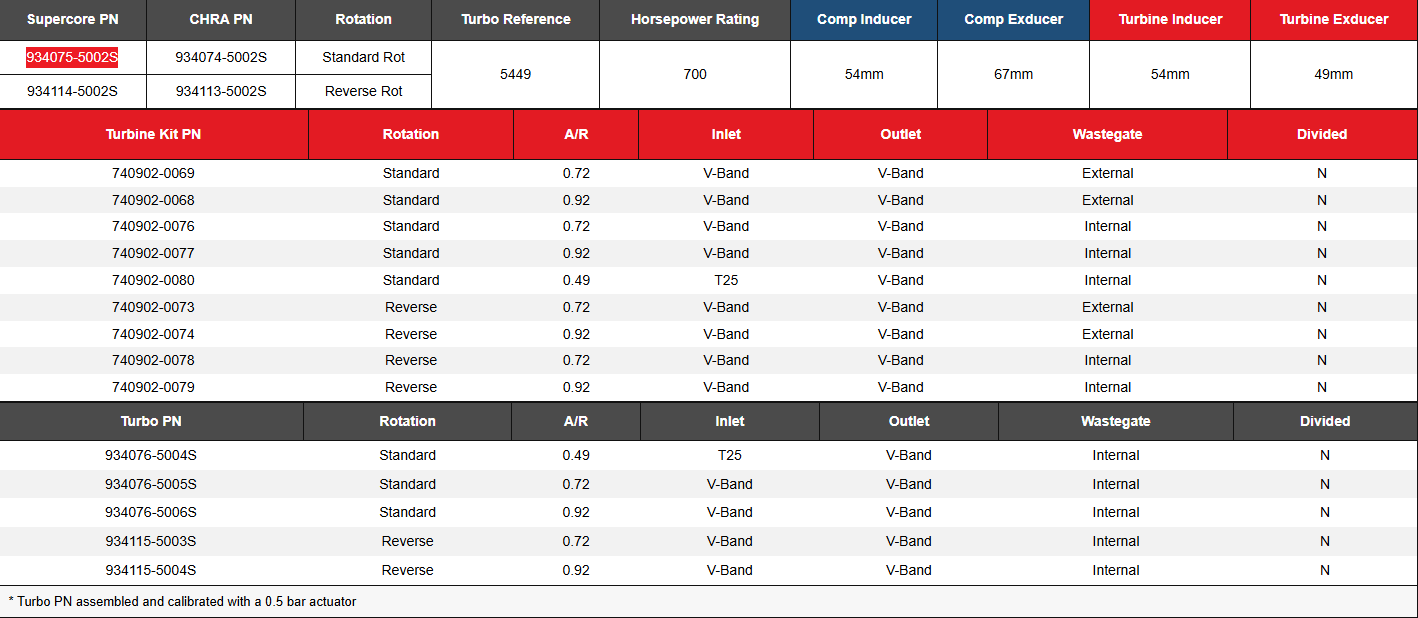Image resolution: width=1418 pixels, height=618 pixels.
Task: Select turbo part number 934115-5003S
Action: pos(151,541)
